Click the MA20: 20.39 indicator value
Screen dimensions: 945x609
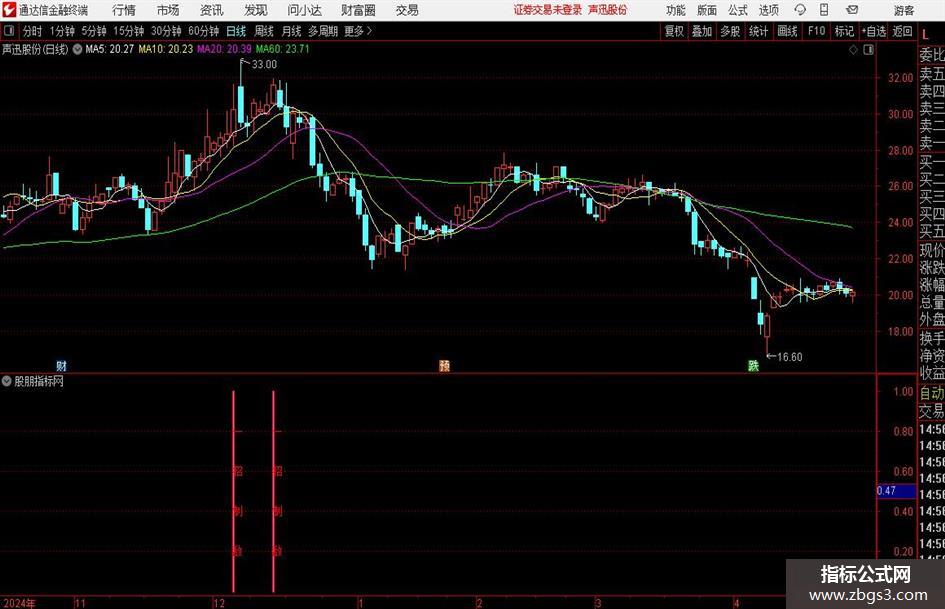coord(224,49)
